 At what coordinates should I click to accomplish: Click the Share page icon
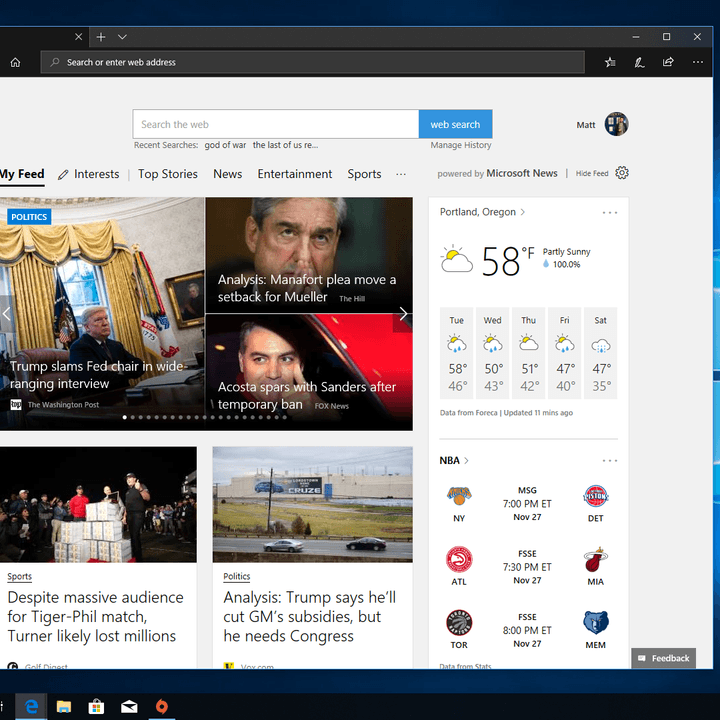[x=668, y=62]
